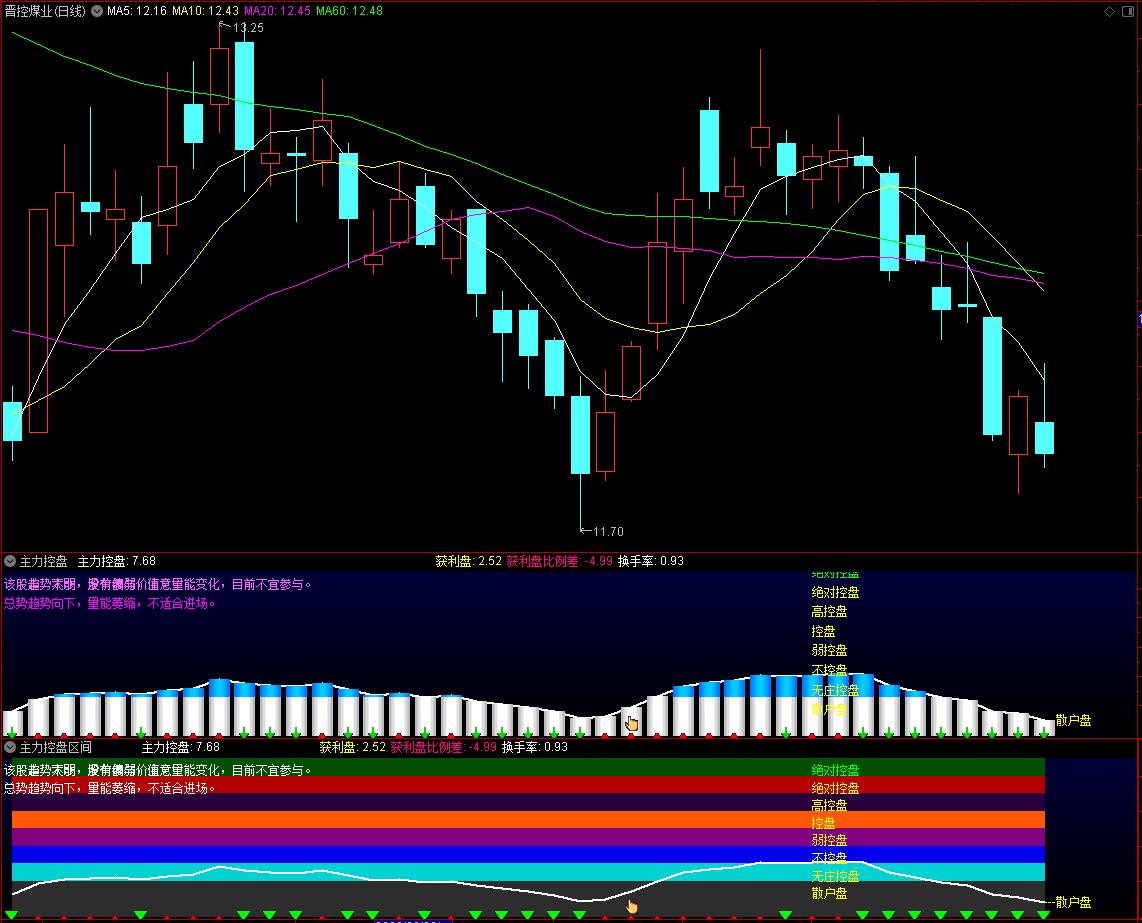The width and height of the screenshot is (1142, 923).
Task: Click 绝对控盘 label on the red band
Action: point(835,788)
